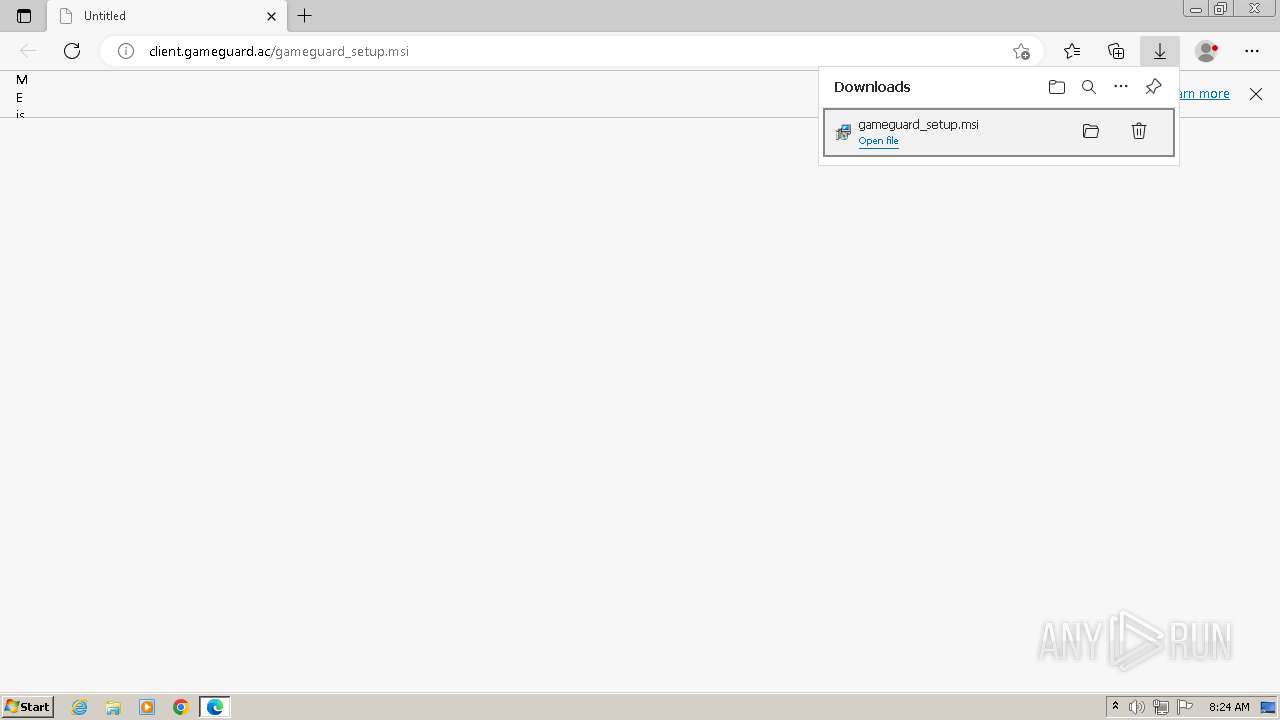Open downloads folder from Downloads panel header
This screenshot has height=720, width=1280.
[1057, 87]
